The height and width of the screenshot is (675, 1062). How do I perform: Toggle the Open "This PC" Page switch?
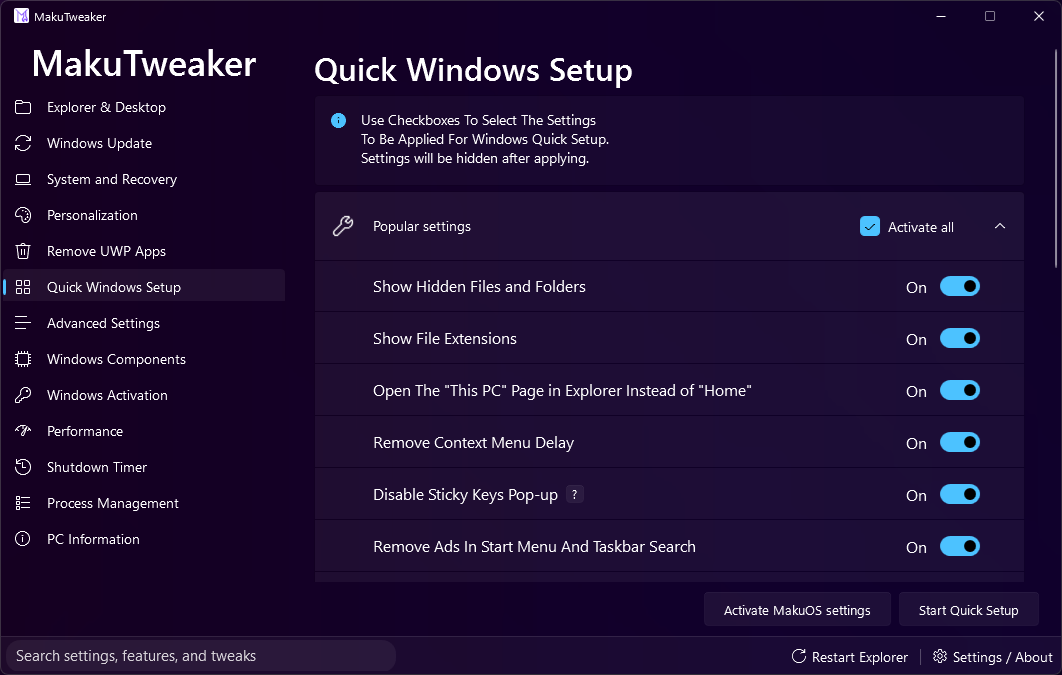point(960,391)
